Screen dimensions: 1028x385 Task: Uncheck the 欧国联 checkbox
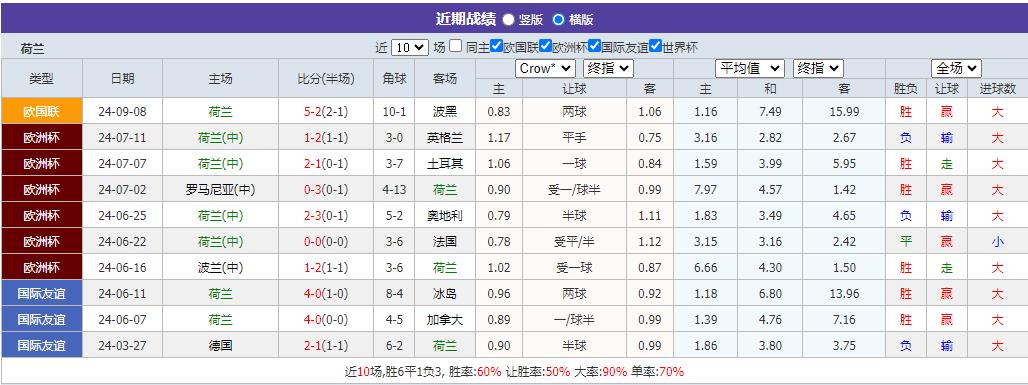point(496,47)
